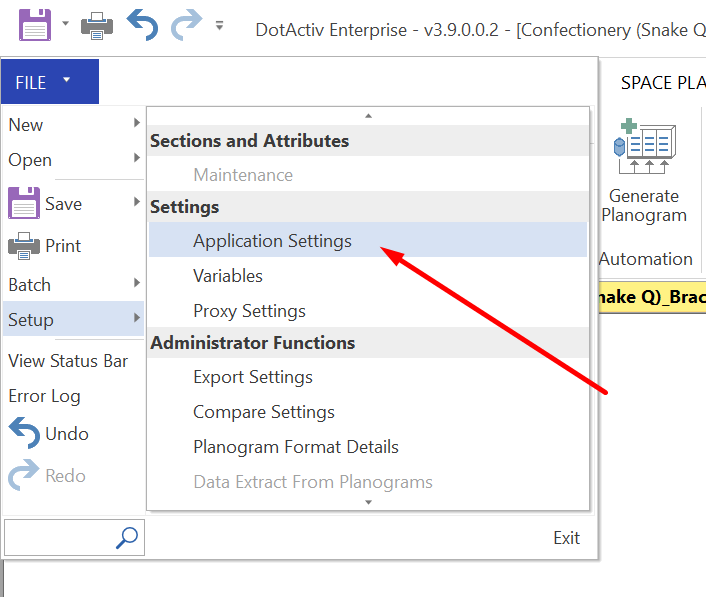Viewport: 706px width, 597px height.
Task: Toggle View Status Bar
Action: coord(68,361)
